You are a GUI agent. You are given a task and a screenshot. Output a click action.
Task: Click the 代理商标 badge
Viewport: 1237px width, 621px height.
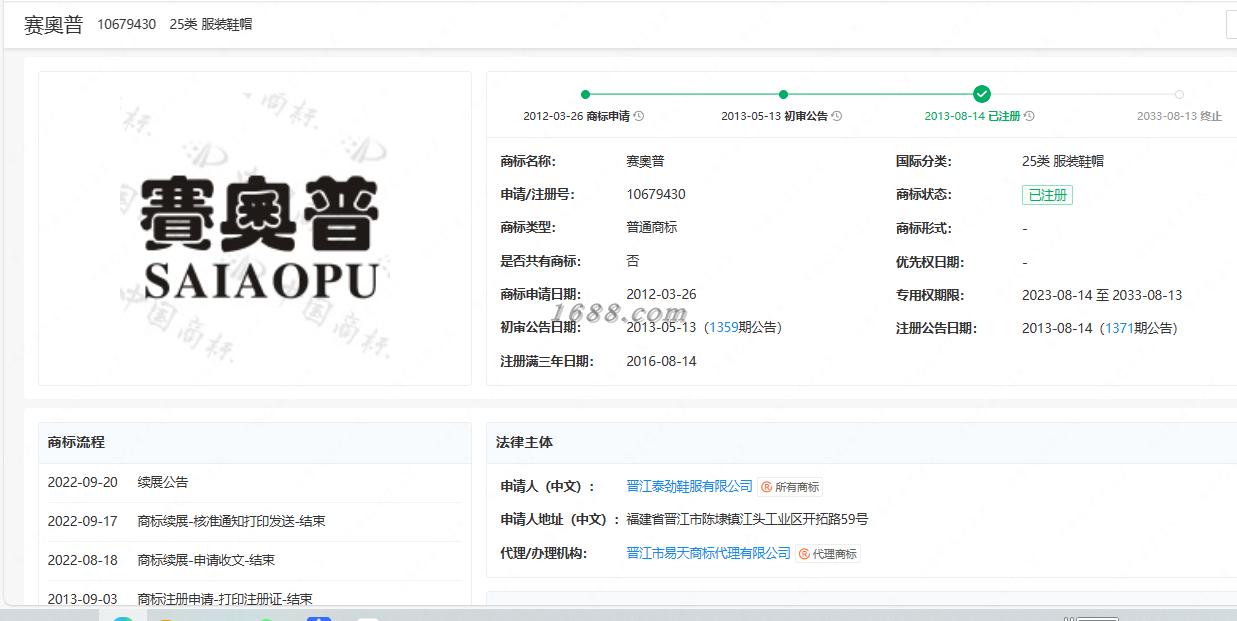(828, 554)
